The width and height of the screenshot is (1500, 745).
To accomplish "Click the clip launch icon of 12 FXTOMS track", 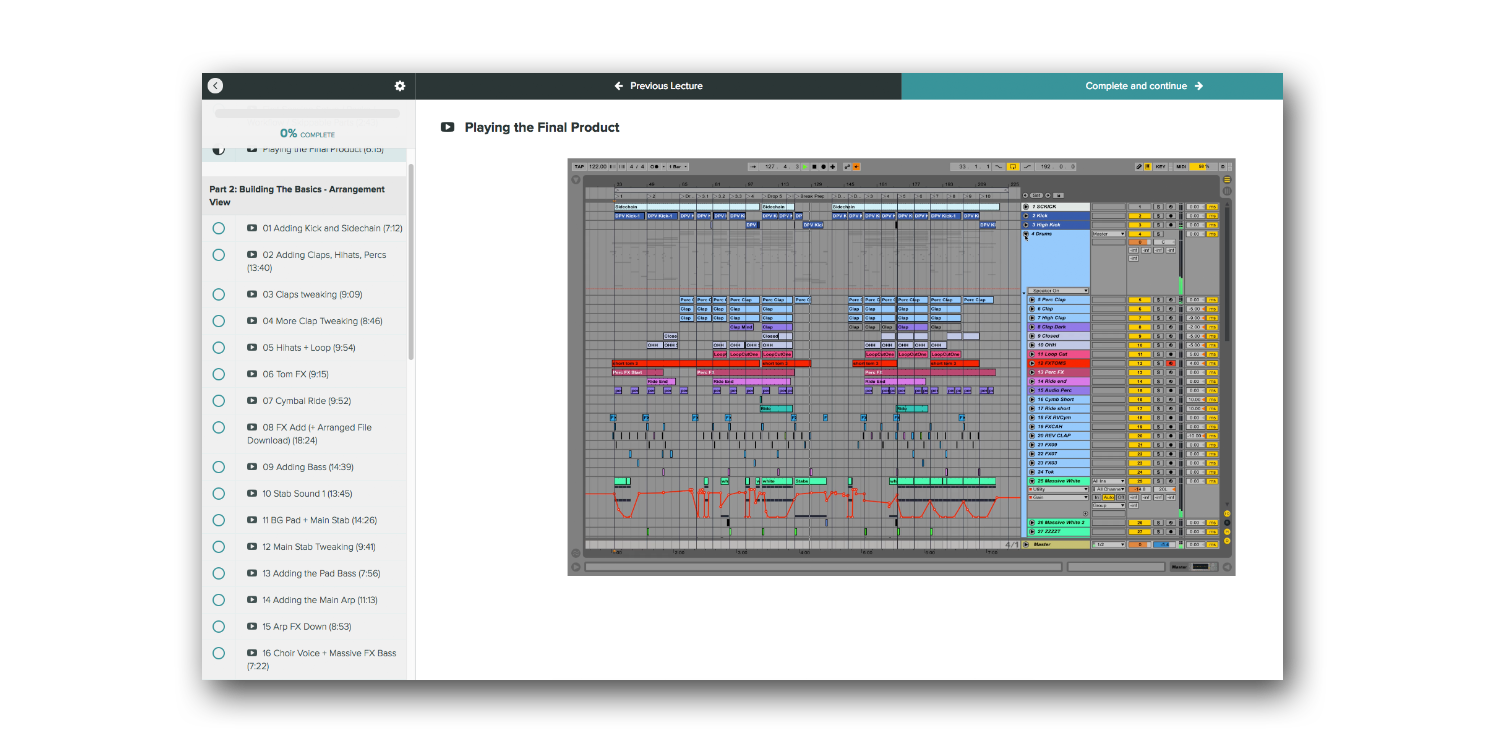I will point(1032,363).
